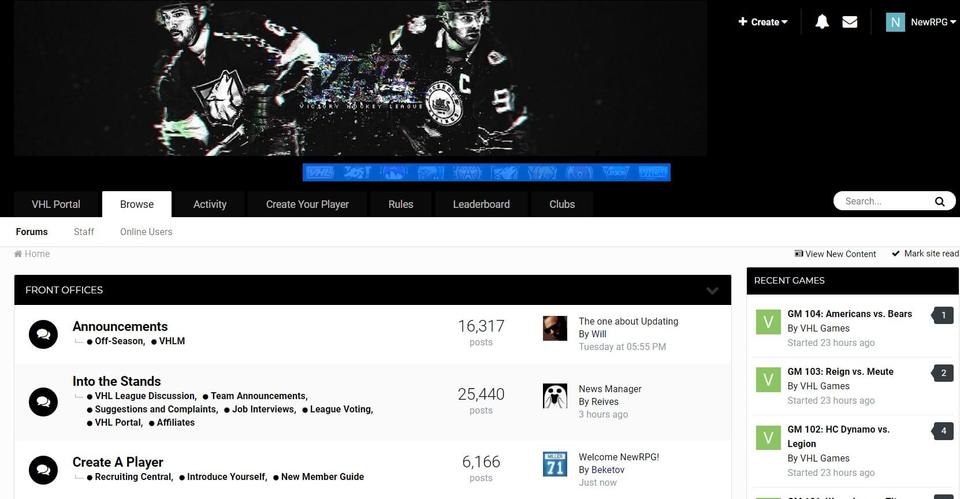The image size is (960, 499).
Task: Open the New Member Guide subforum
Action: pyautogui.click(x=323, y=477)
